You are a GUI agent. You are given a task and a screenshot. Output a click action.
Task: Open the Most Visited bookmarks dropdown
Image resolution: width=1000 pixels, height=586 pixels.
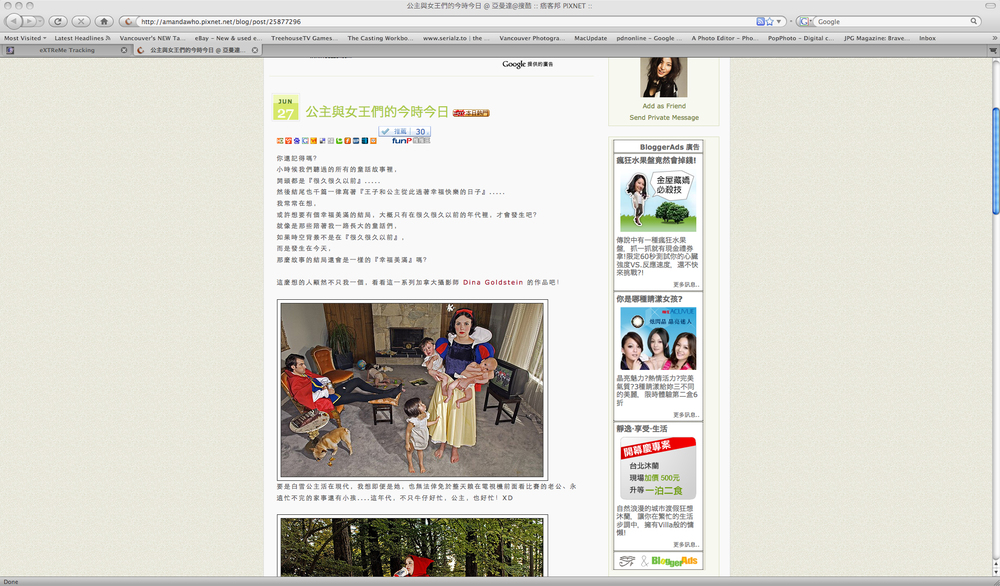[x=25, y=38]
